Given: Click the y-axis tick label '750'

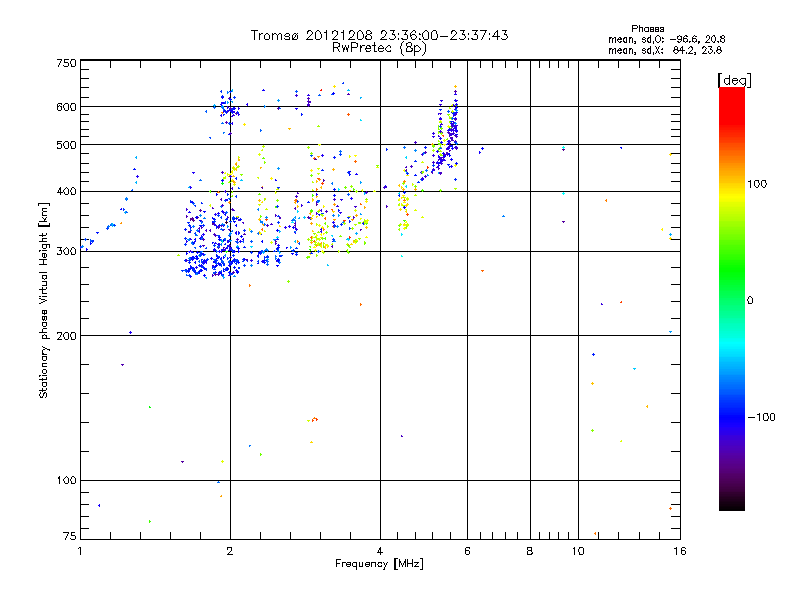Looking at the screenshot, I should tap(66, 63).
